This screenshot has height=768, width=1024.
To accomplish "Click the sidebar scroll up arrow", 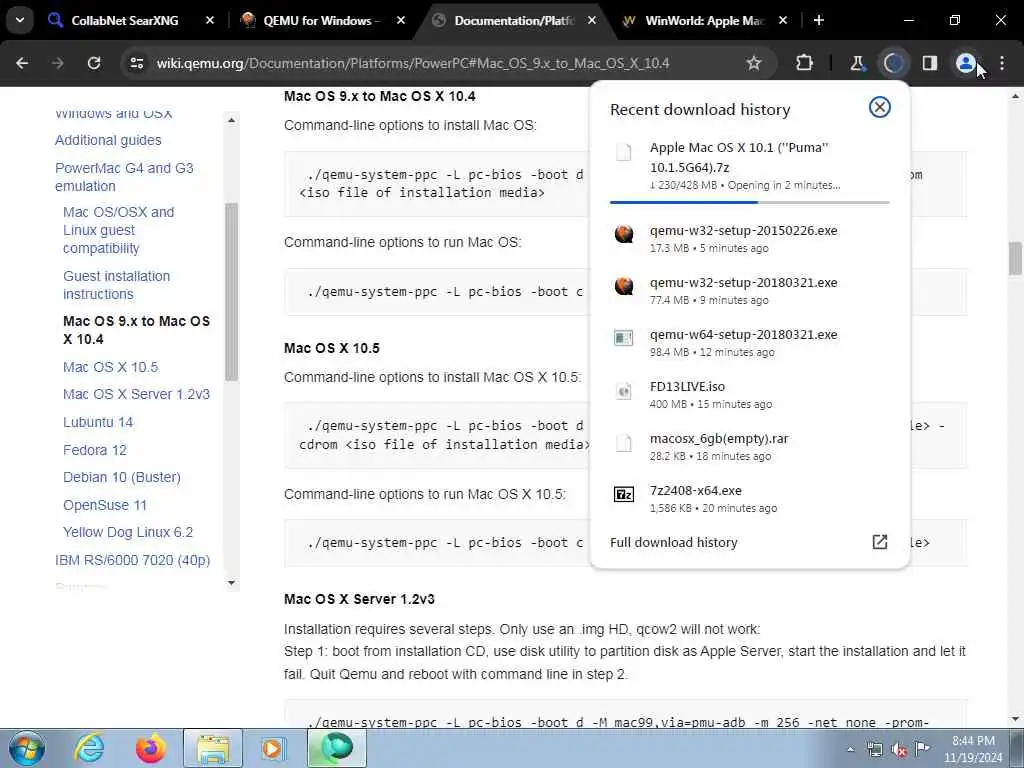I will point(231,120).
